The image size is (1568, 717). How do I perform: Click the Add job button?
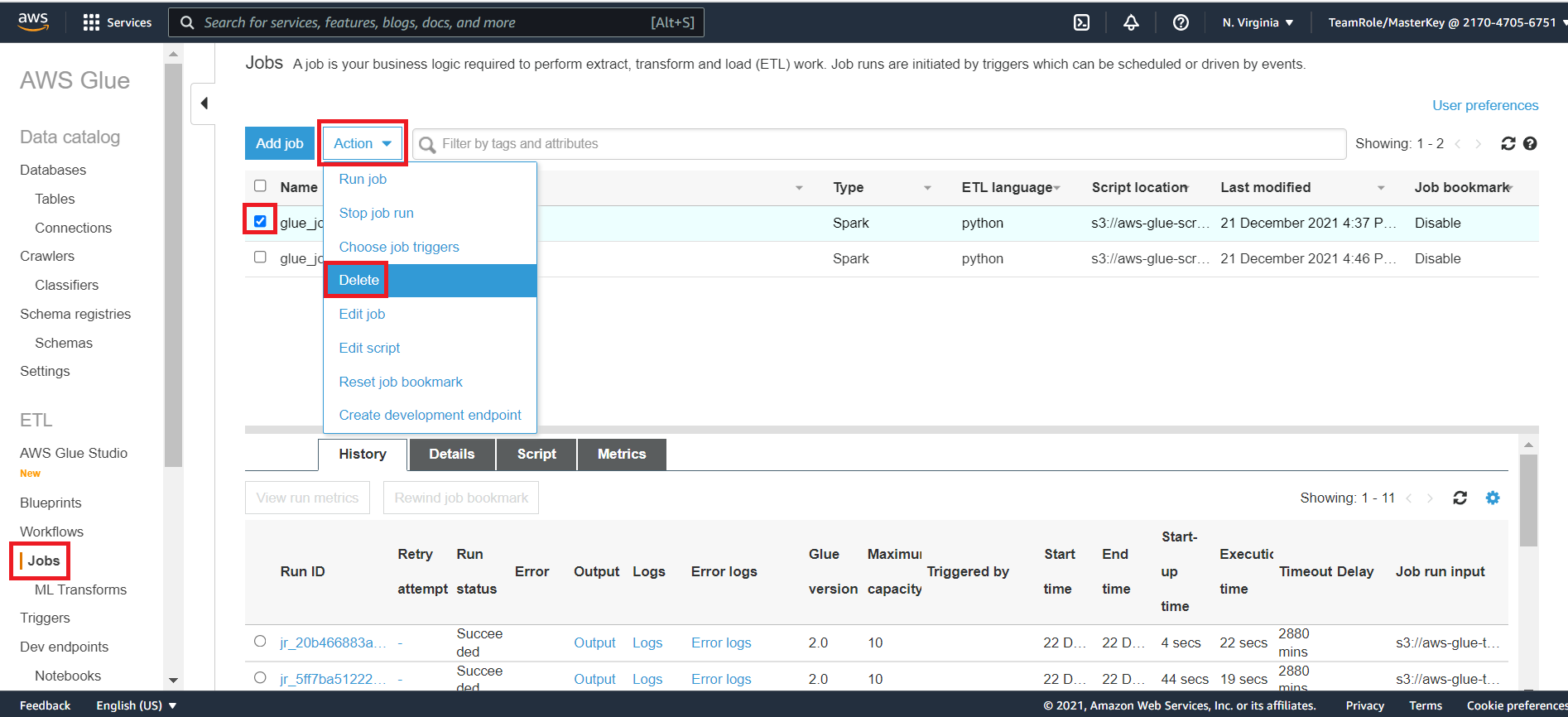(280, 143)
